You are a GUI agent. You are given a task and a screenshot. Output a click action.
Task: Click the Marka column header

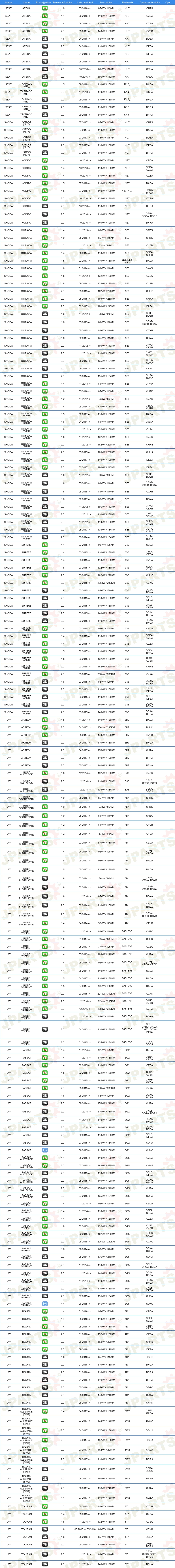coord(9,2)
